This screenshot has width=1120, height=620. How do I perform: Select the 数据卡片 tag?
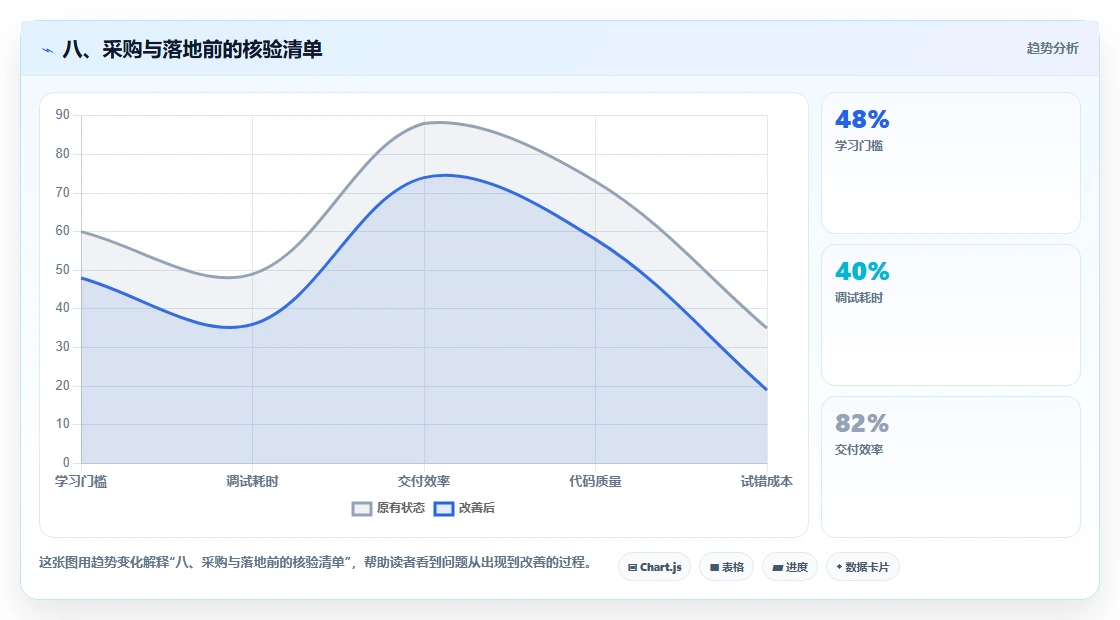pos(862,567)
